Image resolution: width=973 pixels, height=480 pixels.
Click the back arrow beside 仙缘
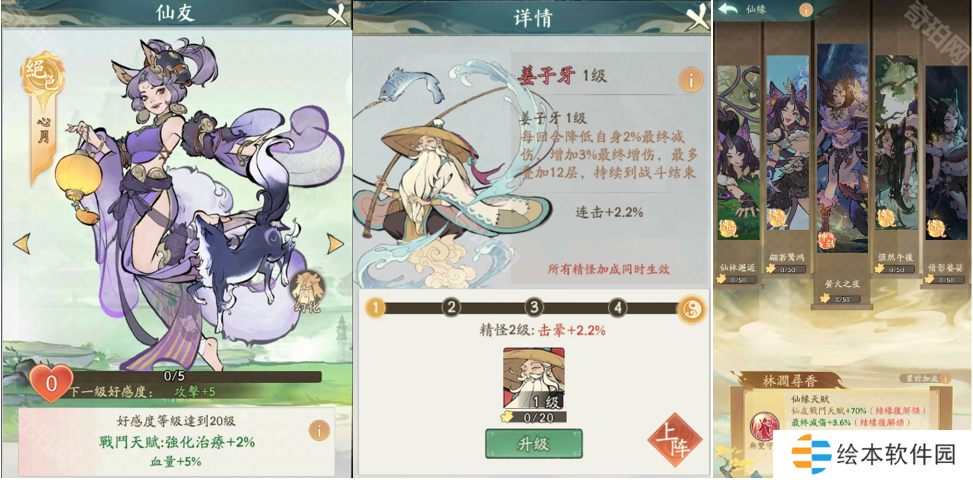click(727, 9)
